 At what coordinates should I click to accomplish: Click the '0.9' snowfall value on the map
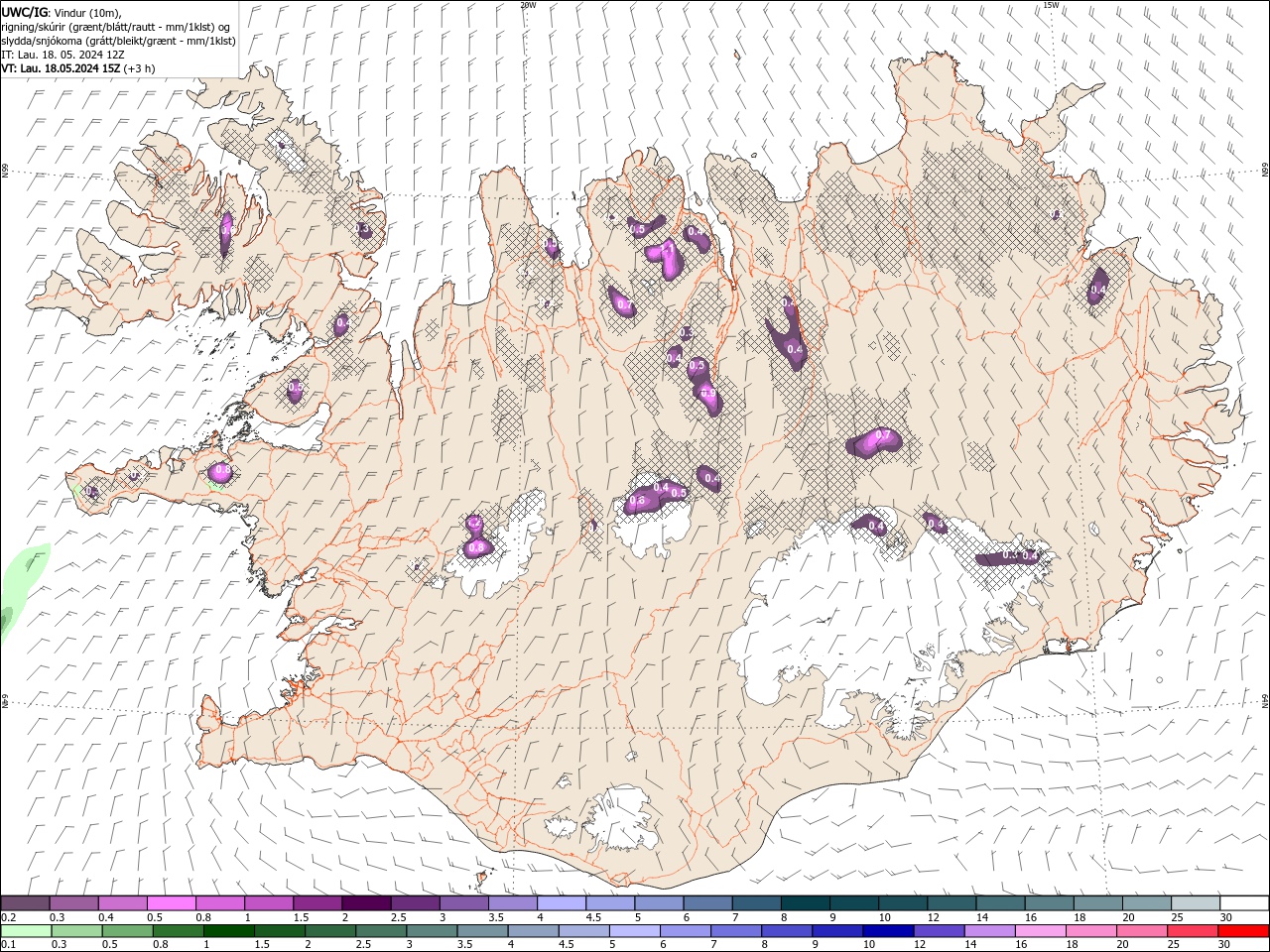coord(708,394)
